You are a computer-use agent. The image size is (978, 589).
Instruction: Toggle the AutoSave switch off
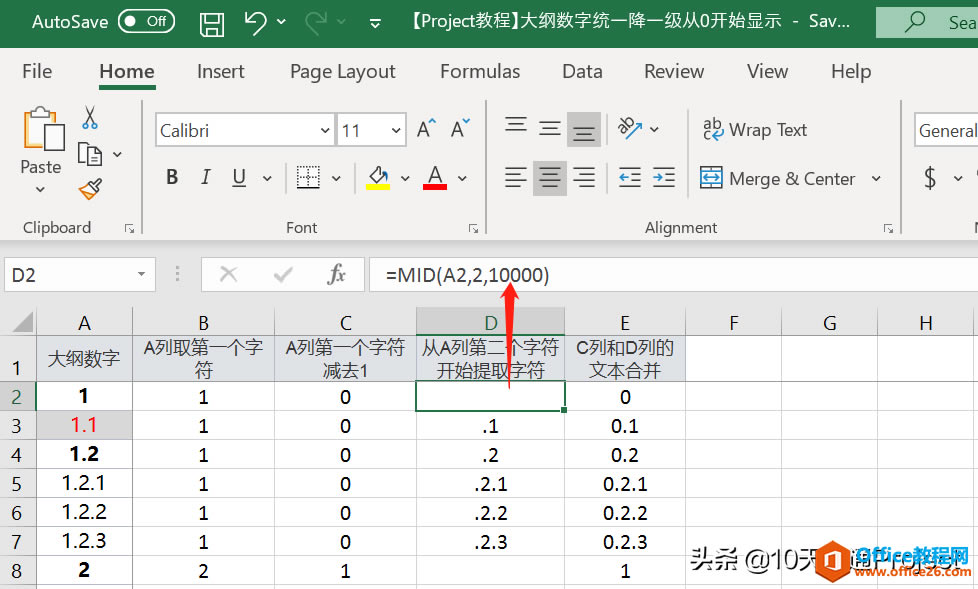coord(146,20)
